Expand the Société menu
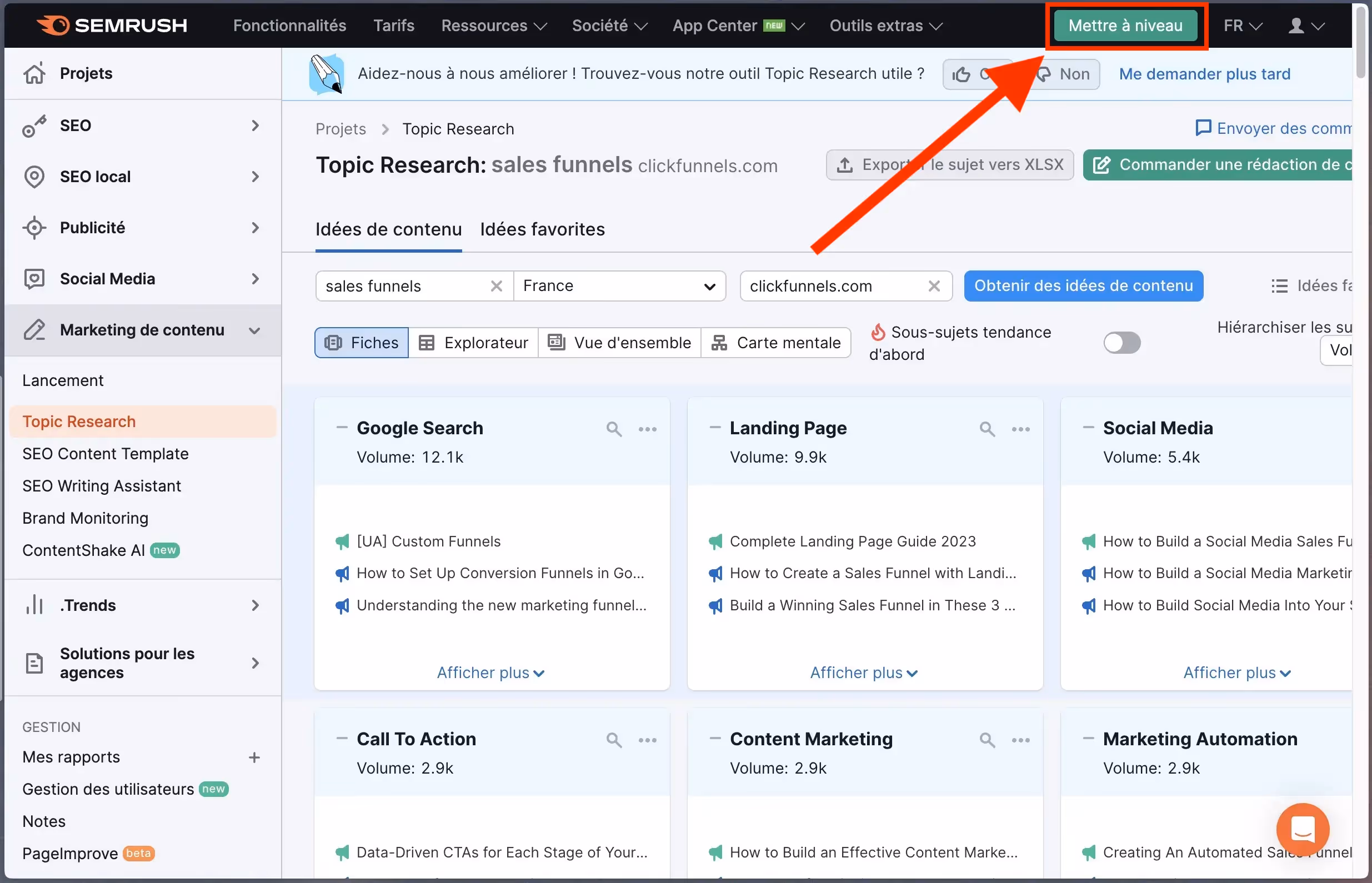Screen dimensions: 1372x883 pyautogui.click(x=609, y=25)
